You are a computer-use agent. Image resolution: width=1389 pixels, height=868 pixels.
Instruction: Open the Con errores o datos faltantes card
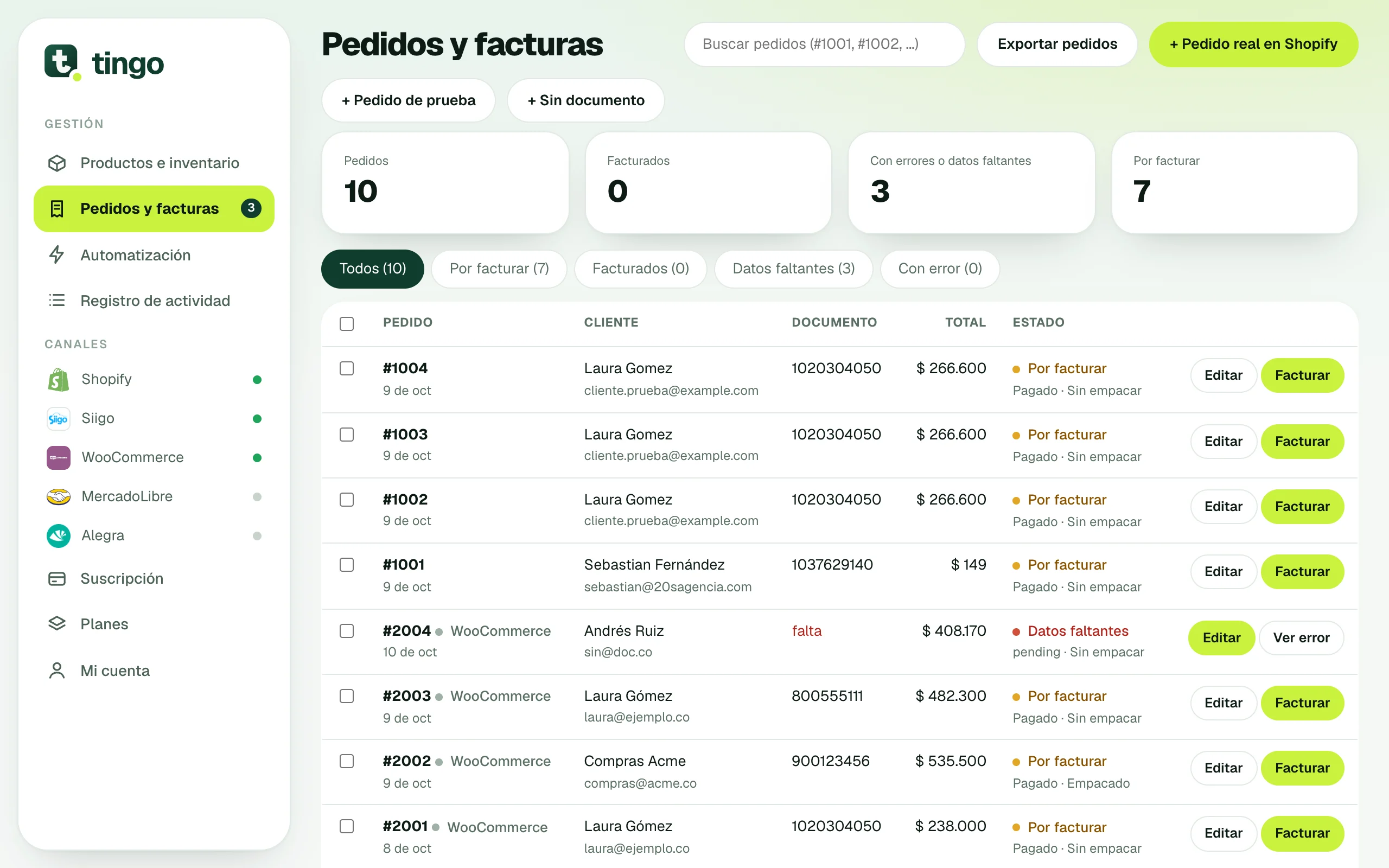coord(971,183)
